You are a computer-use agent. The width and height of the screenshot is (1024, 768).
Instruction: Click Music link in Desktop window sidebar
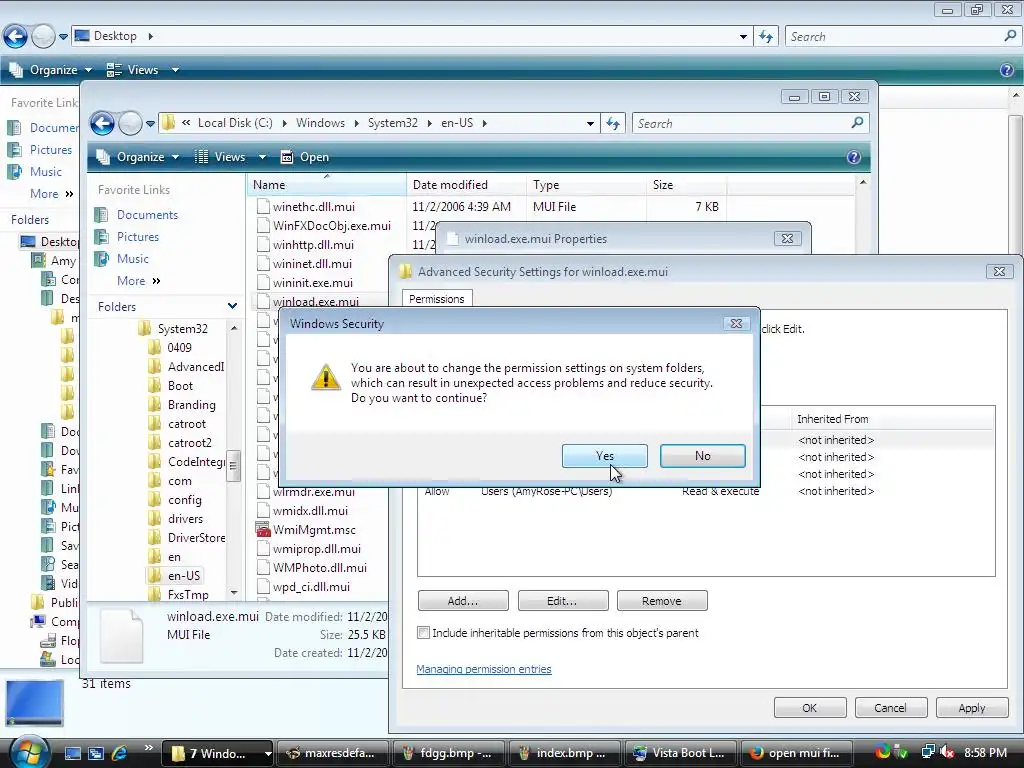pyautogui.click(x=46, y=172)
